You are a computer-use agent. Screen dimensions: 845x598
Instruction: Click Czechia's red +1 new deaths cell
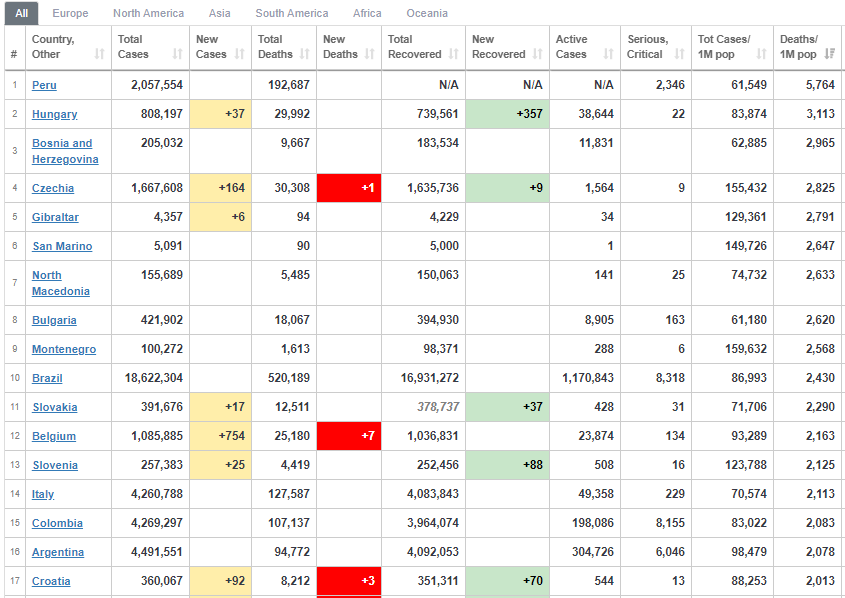[x=349, y=188]
